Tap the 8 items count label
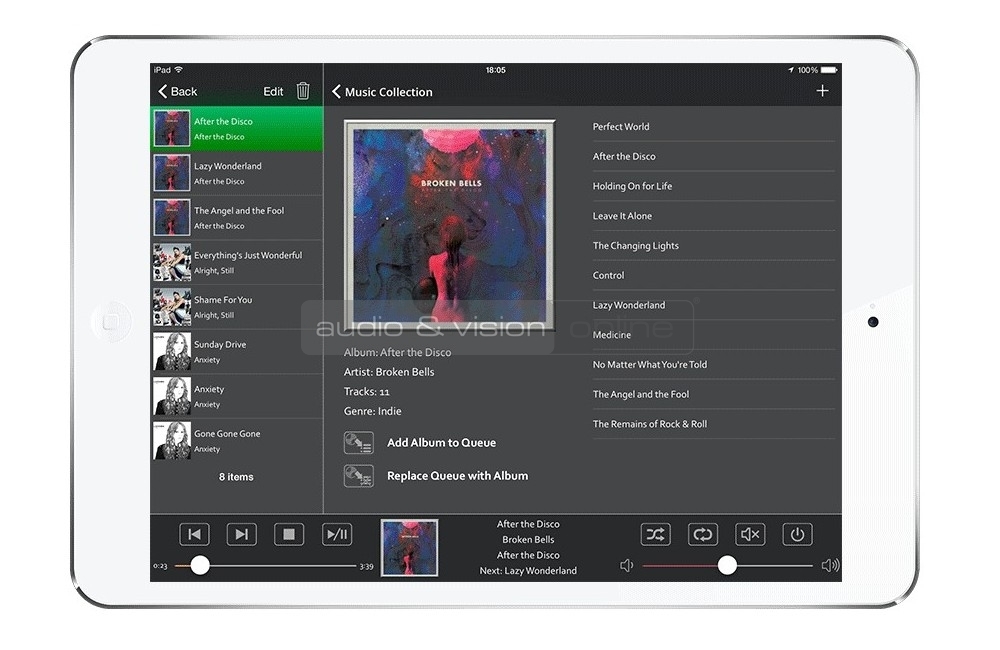 click(x=236, y=476)
